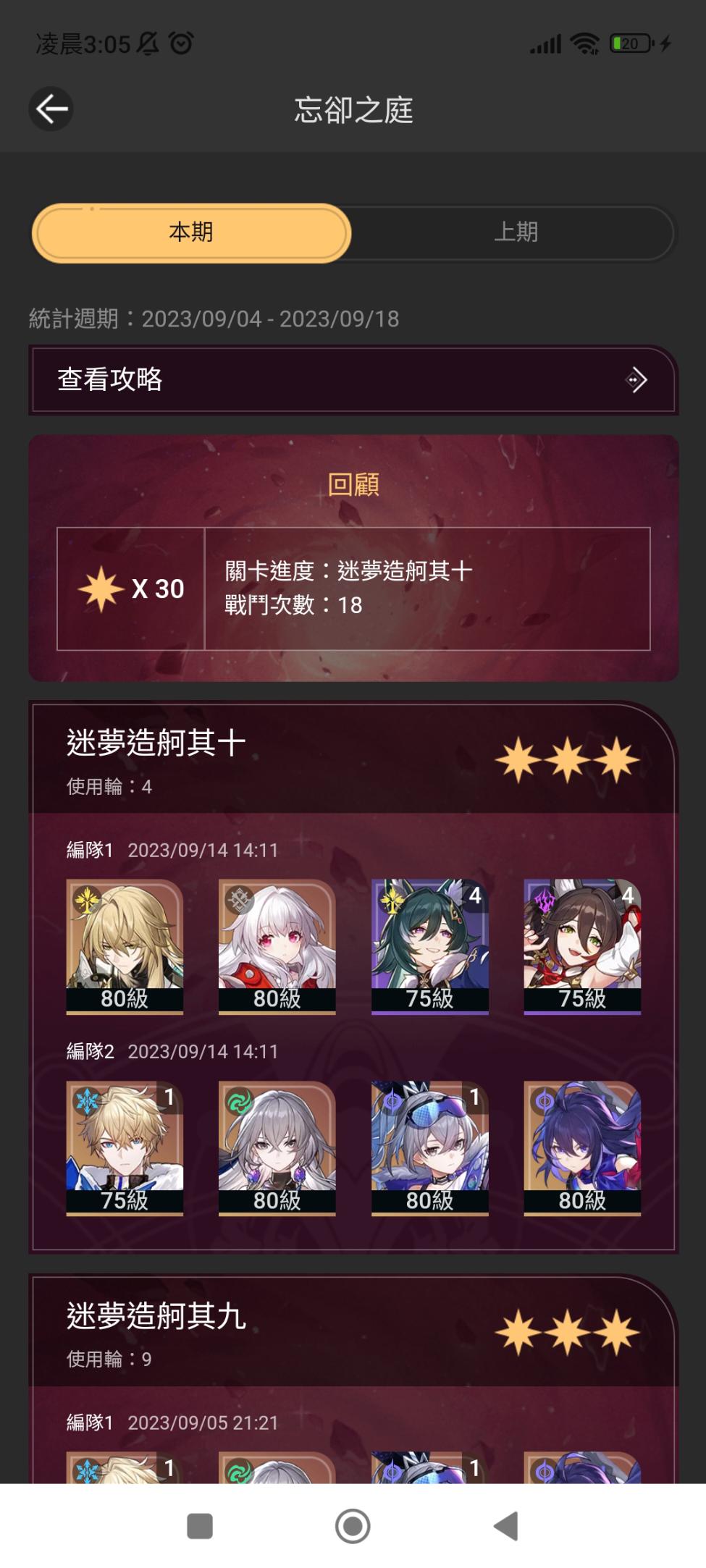Switch to the 本期 tab
The image size is (706, 1568).
point(191,232)
